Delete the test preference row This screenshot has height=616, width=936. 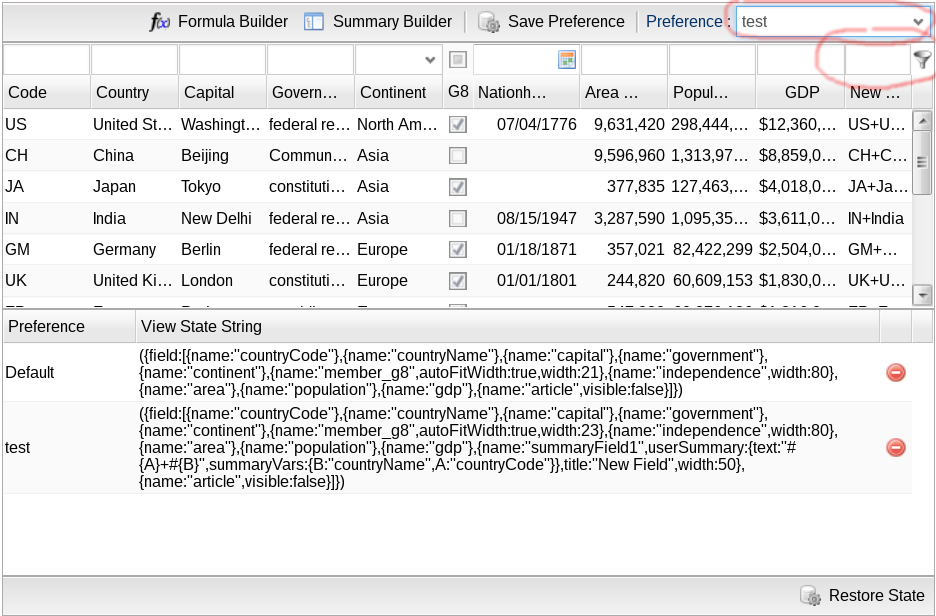click(x=896, y=448)
